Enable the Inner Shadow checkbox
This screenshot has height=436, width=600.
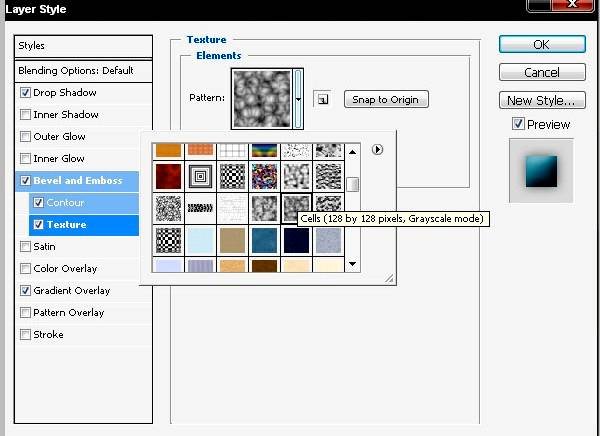(25, 115)
